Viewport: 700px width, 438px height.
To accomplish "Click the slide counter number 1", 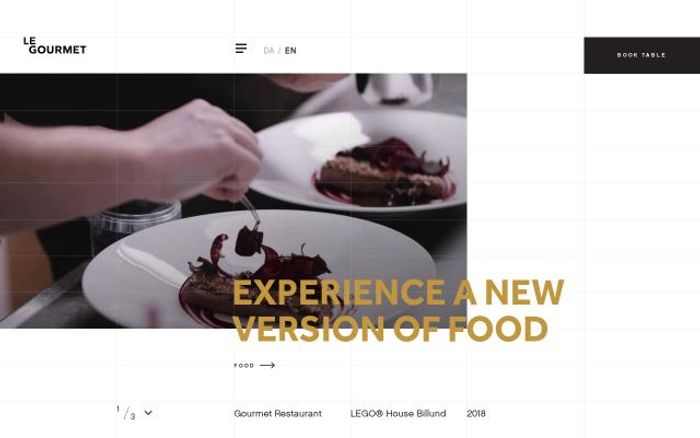I will (118, 409).
